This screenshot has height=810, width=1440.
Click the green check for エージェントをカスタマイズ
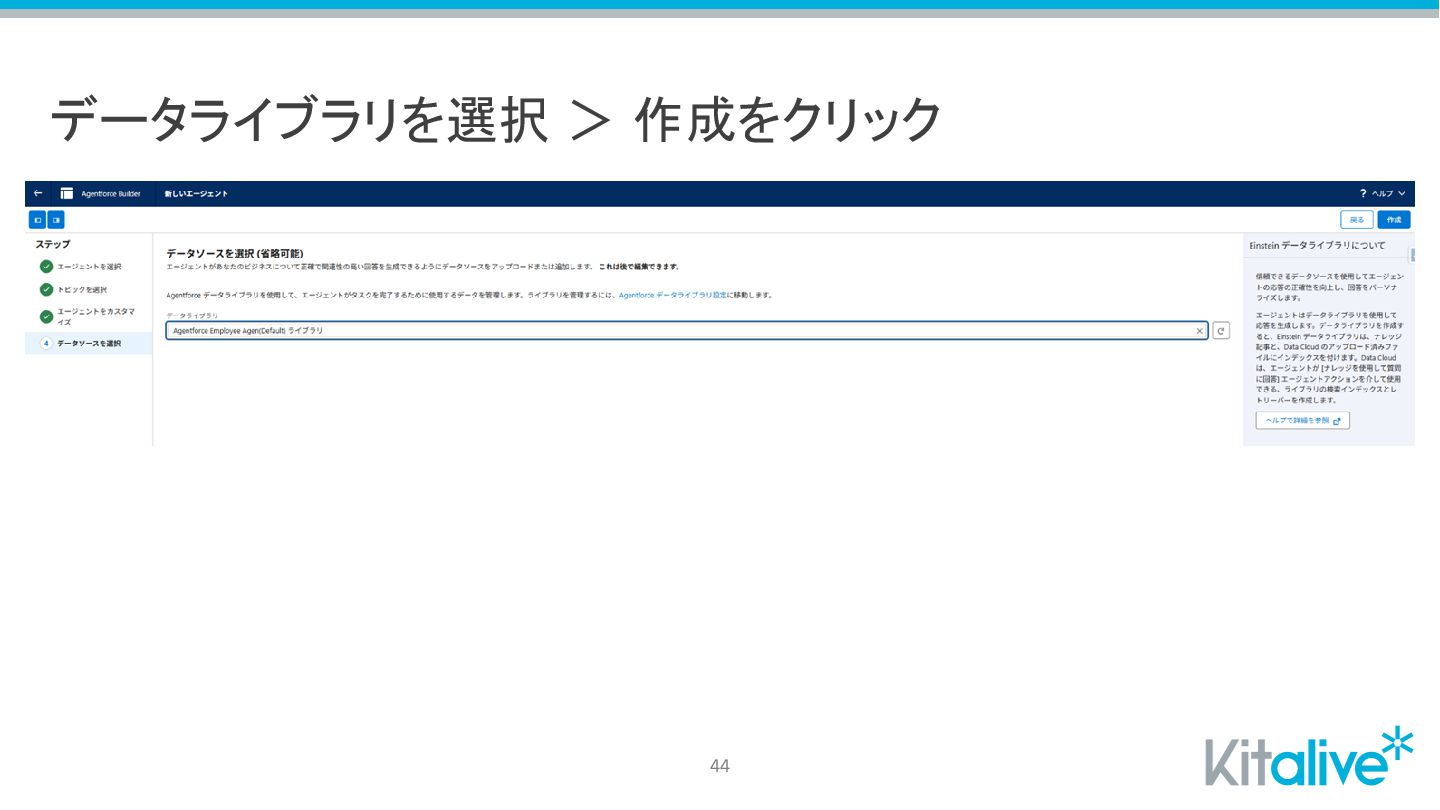click(46, 317)
